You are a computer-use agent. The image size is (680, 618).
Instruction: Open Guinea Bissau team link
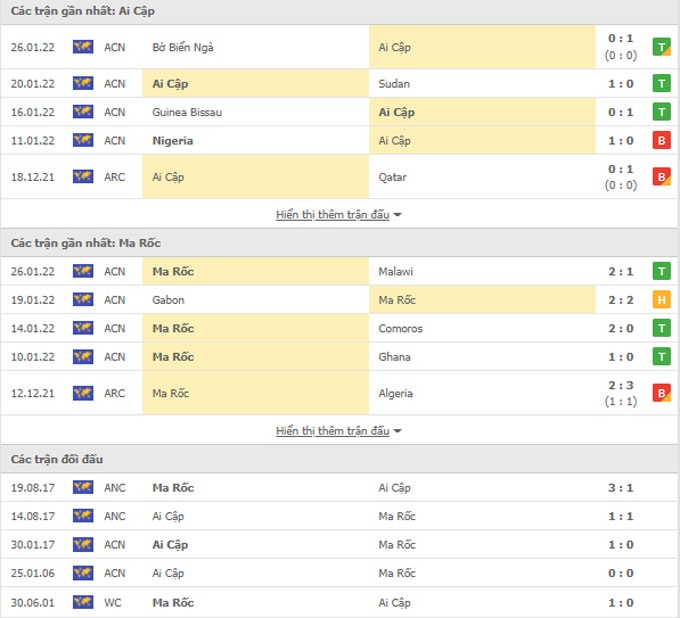point(187,112)
